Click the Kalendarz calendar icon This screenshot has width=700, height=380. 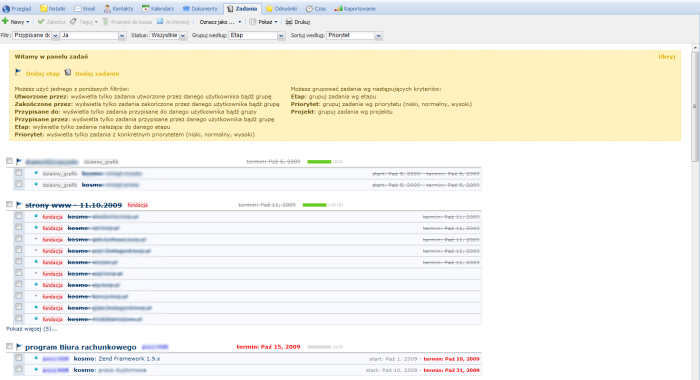[146, 8]
